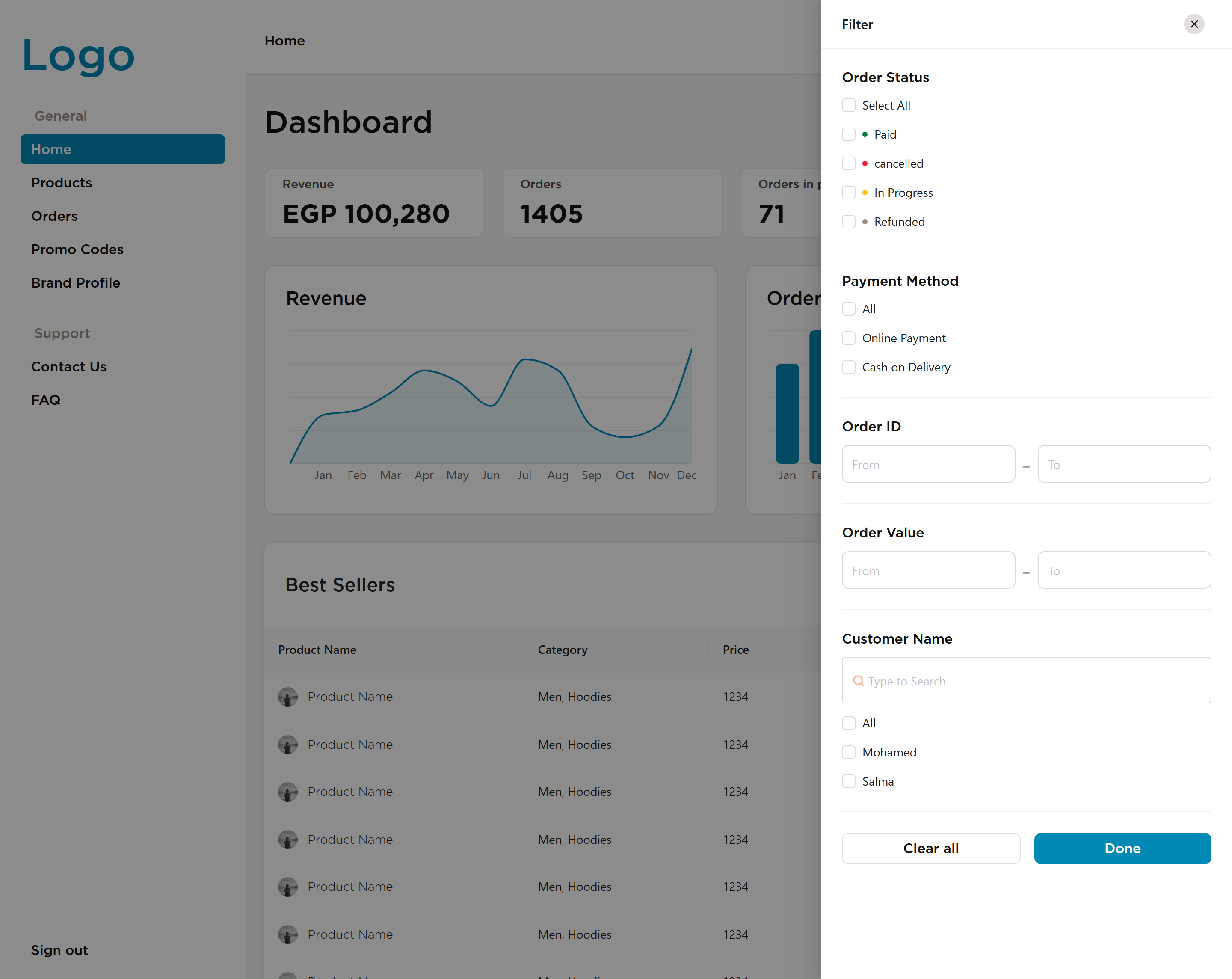The width and height of the screenshot is (1232, 979).
Task: Click the search icon in Customer Name field
Action: (858, 681)
